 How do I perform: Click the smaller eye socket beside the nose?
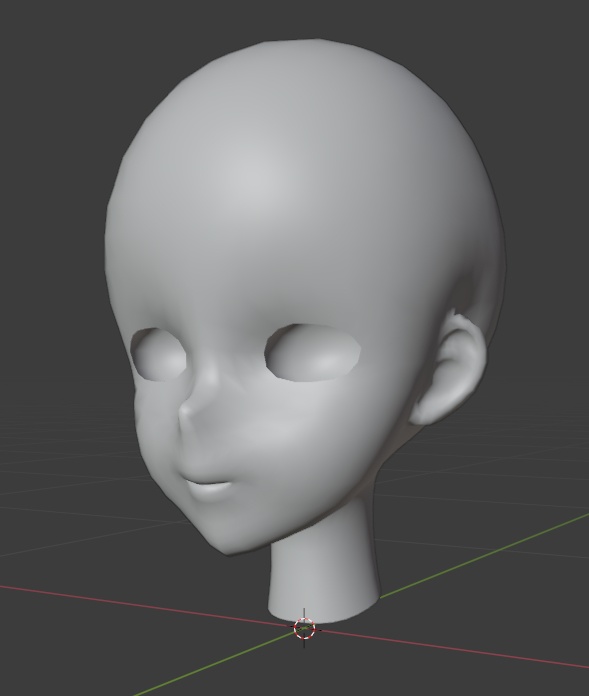click(x=159, y=355)
